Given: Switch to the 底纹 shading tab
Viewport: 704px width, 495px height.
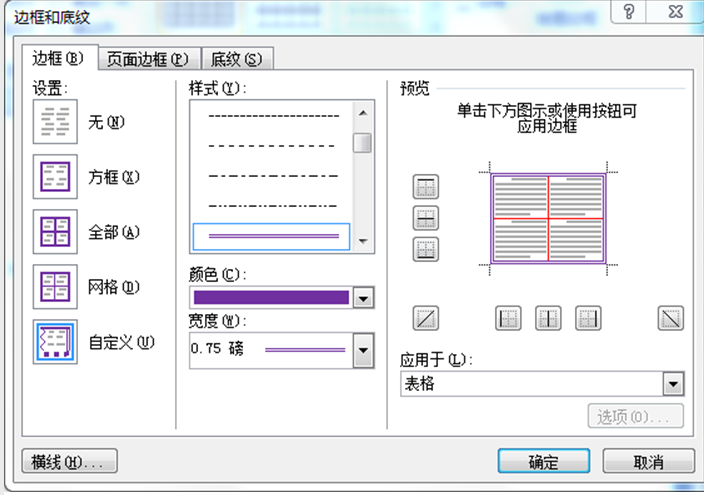Looking at the screenshot, I should 237,59.
